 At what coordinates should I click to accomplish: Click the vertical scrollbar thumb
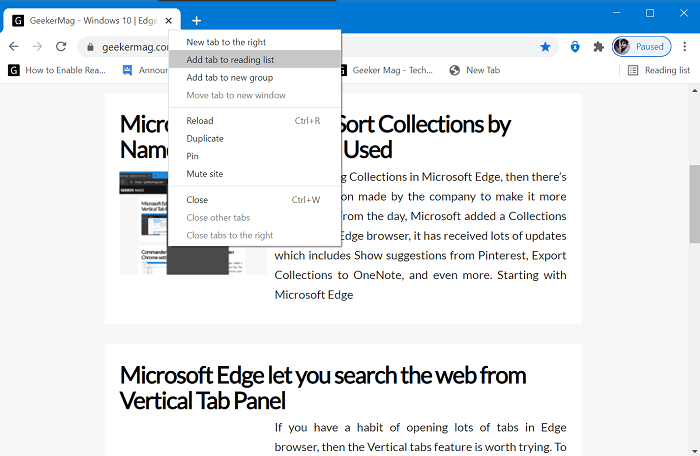[x=694, y=204]
